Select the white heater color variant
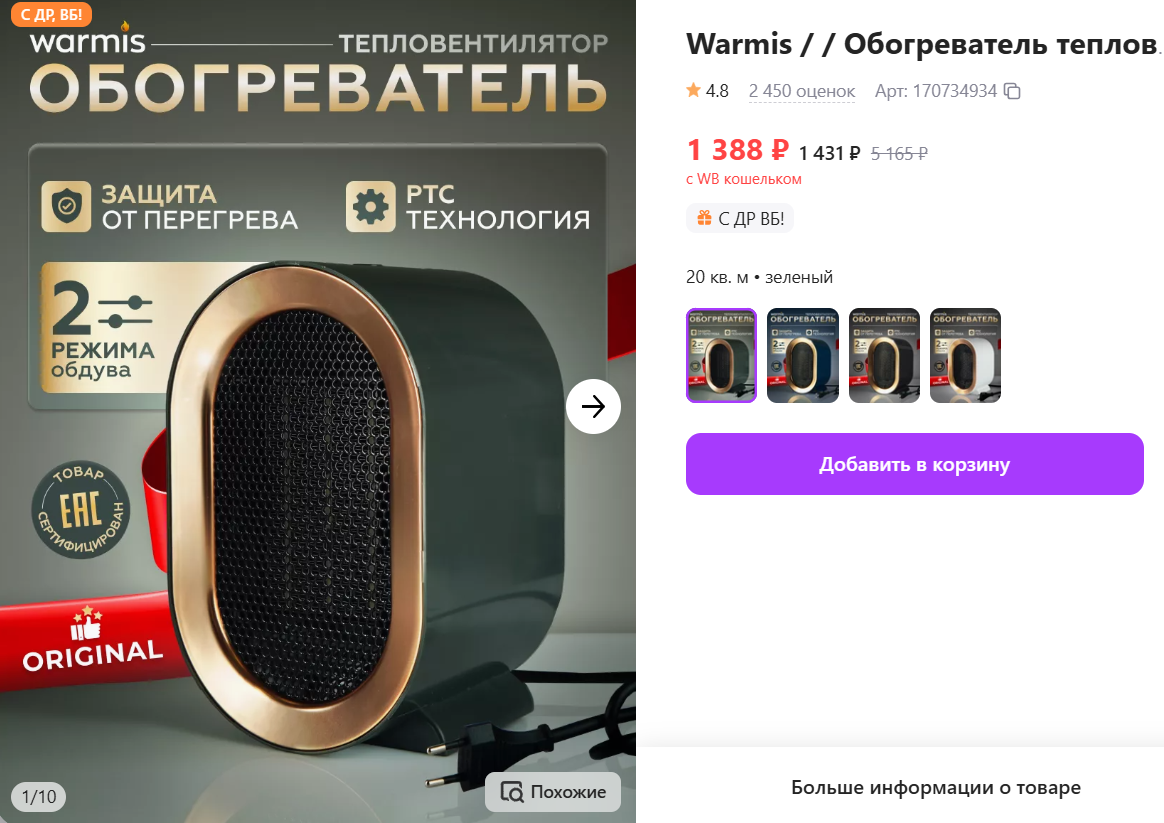 965,355
